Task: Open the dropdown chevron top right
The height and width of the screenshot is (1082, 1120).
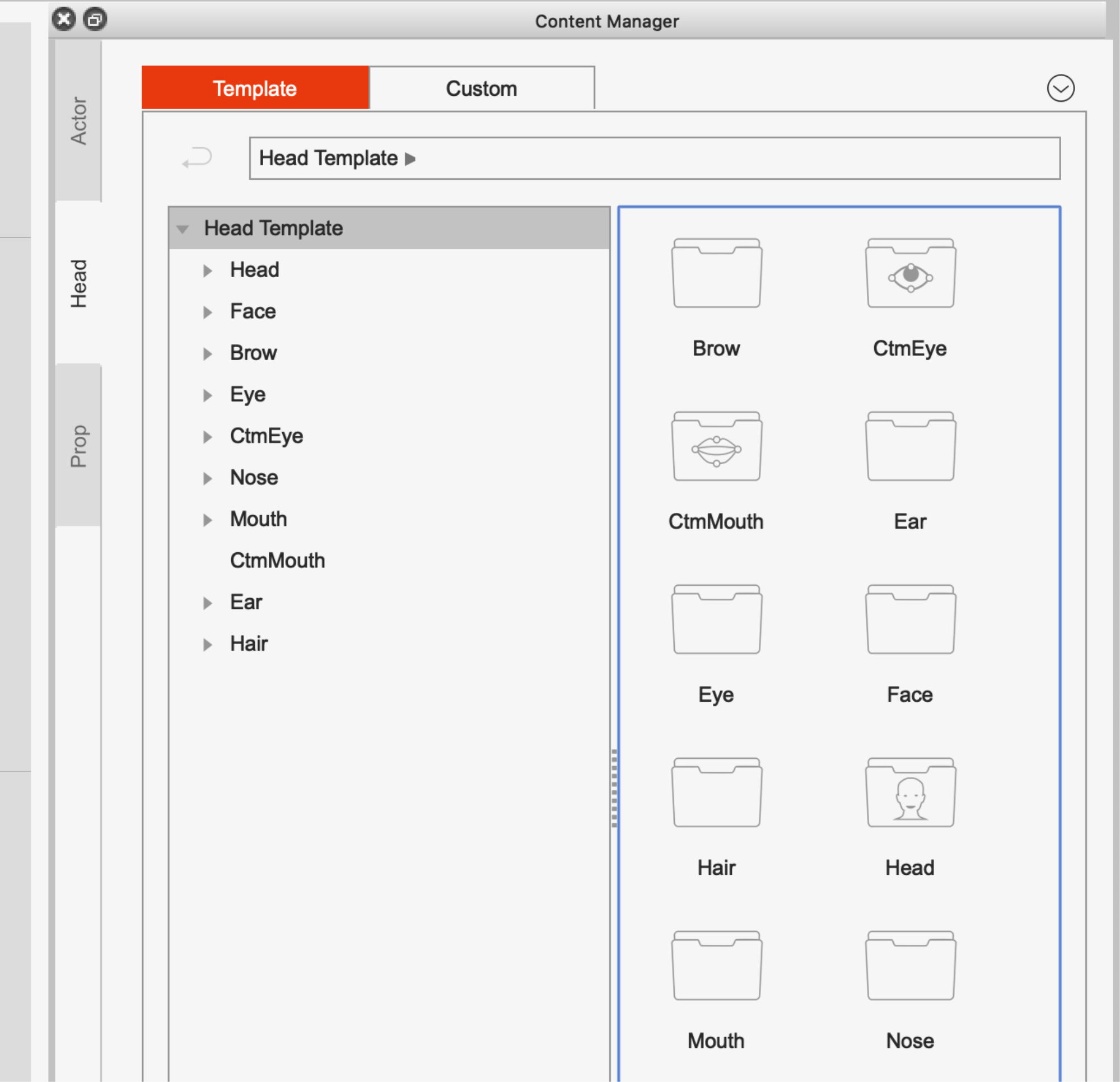Action: coord(1060,89)
